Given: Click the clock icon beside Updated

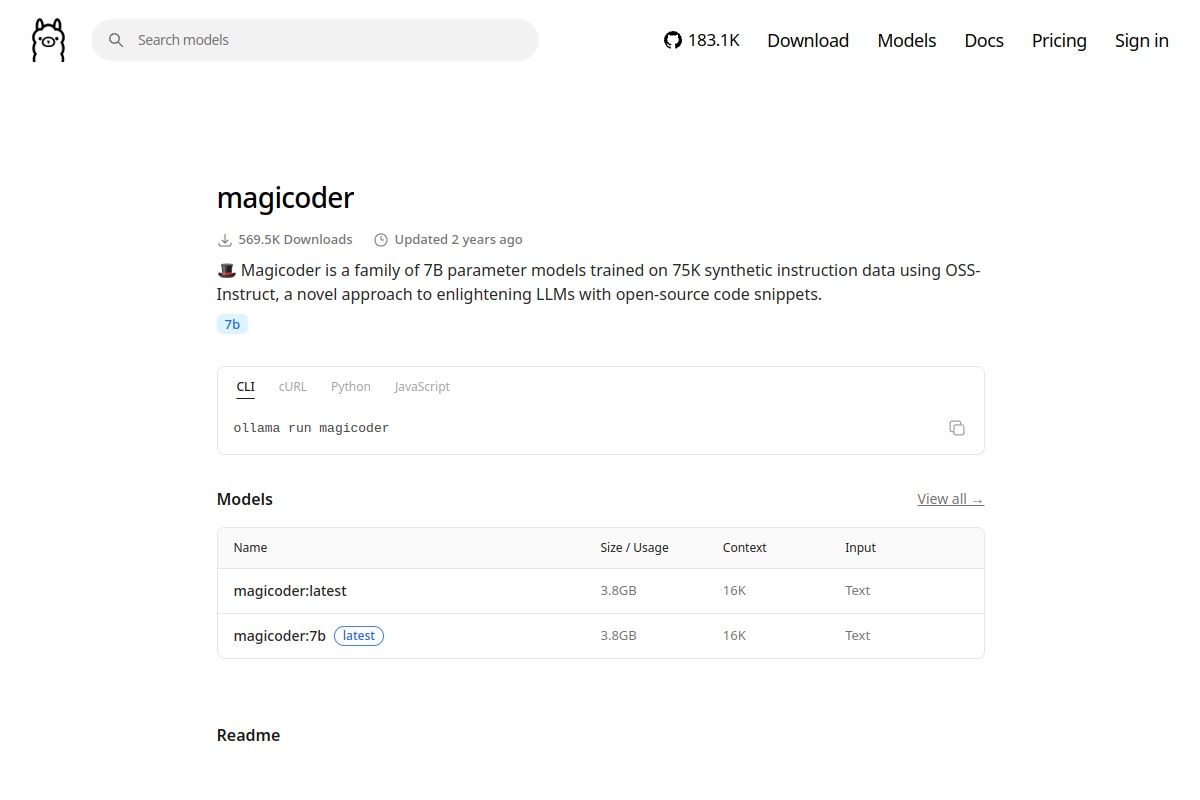Looking at the screenshot, I should pos(381,240).
